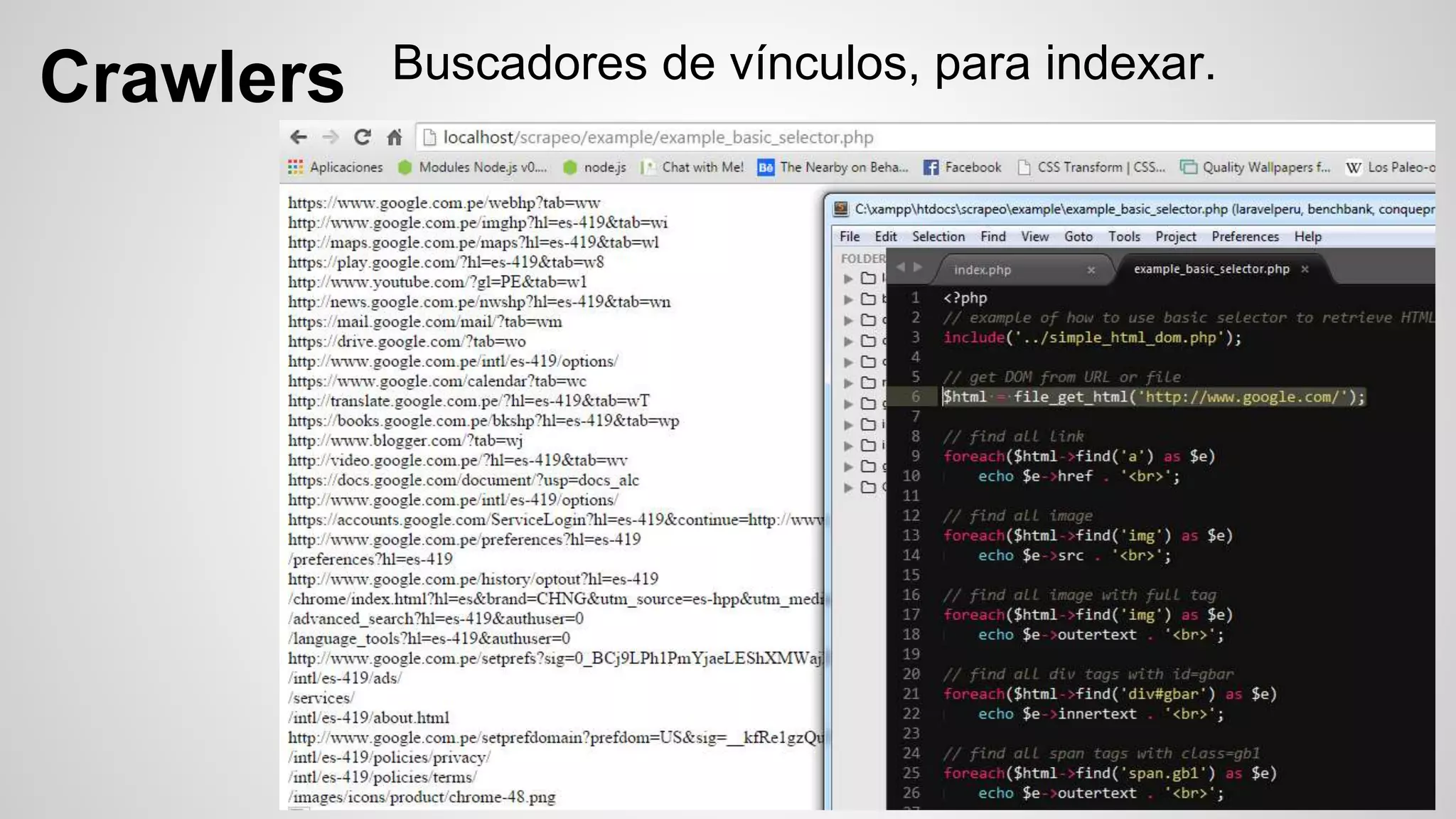Screen dimensions: 1456x819
Task: Open the Preferences menu
Action: tap(1245, 237)
